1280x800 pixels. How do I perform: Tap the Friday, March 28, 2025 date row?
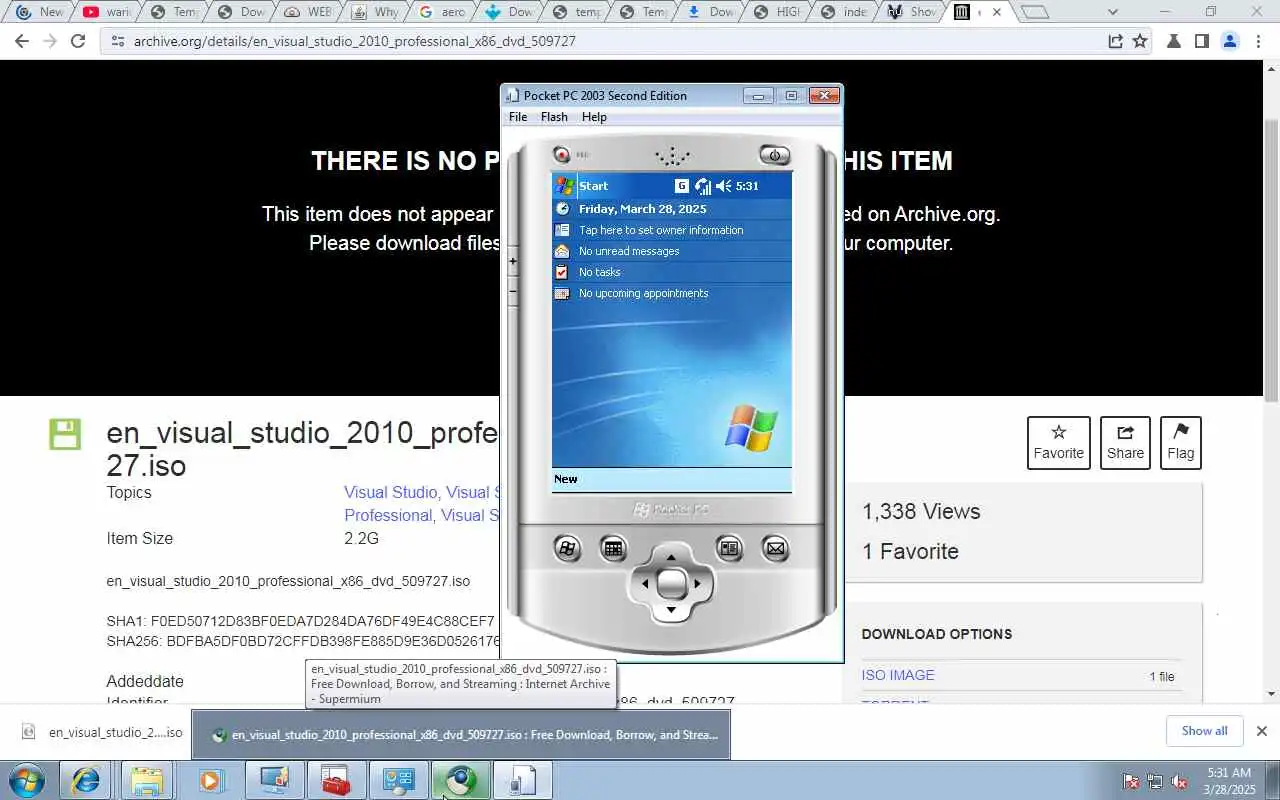point(672,209)
